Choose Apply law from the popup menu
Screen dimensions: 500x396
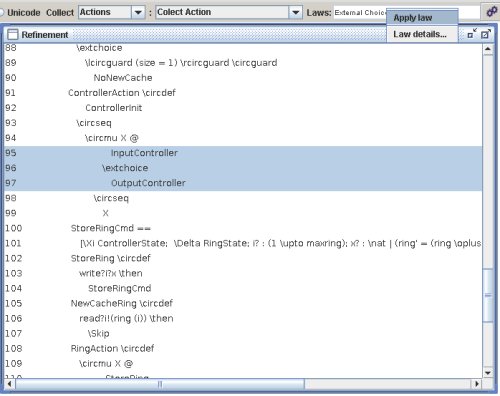click(422, 18)
